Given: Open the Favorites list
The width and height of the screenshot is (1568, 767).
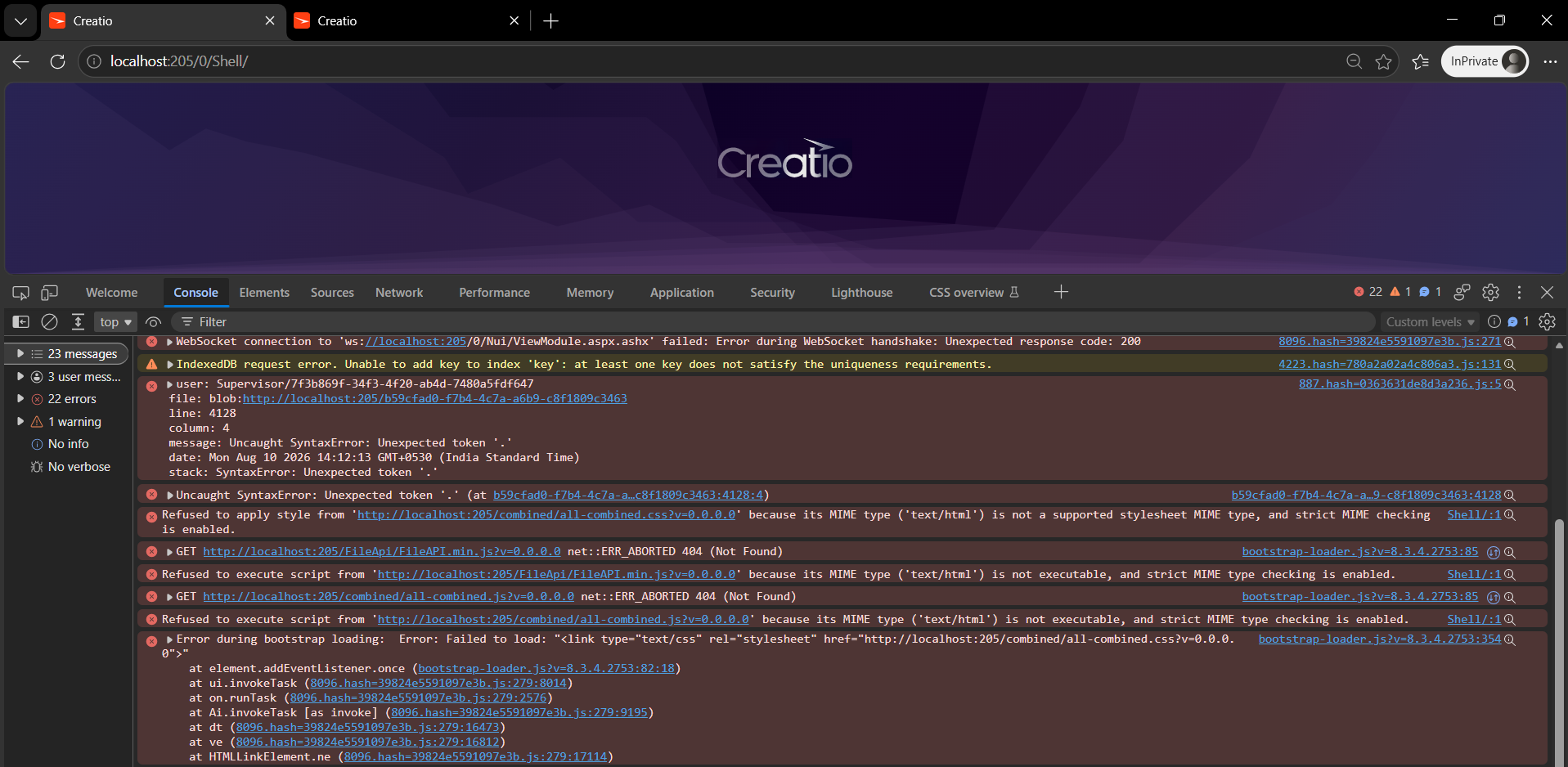Looking at the screenshot, I should 1421,61.
